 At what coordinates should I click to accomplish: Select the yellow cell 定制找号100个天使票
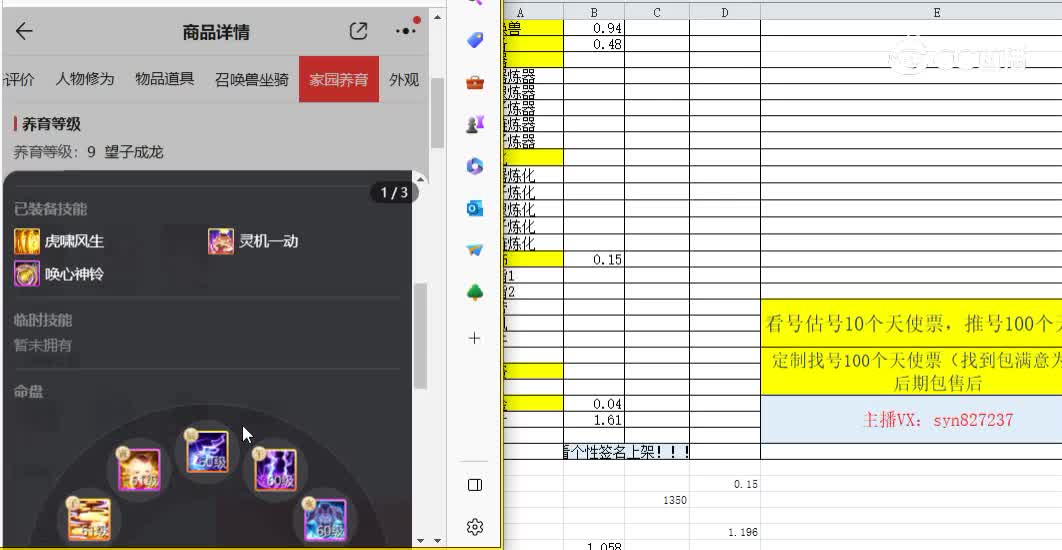click(911, 371)
